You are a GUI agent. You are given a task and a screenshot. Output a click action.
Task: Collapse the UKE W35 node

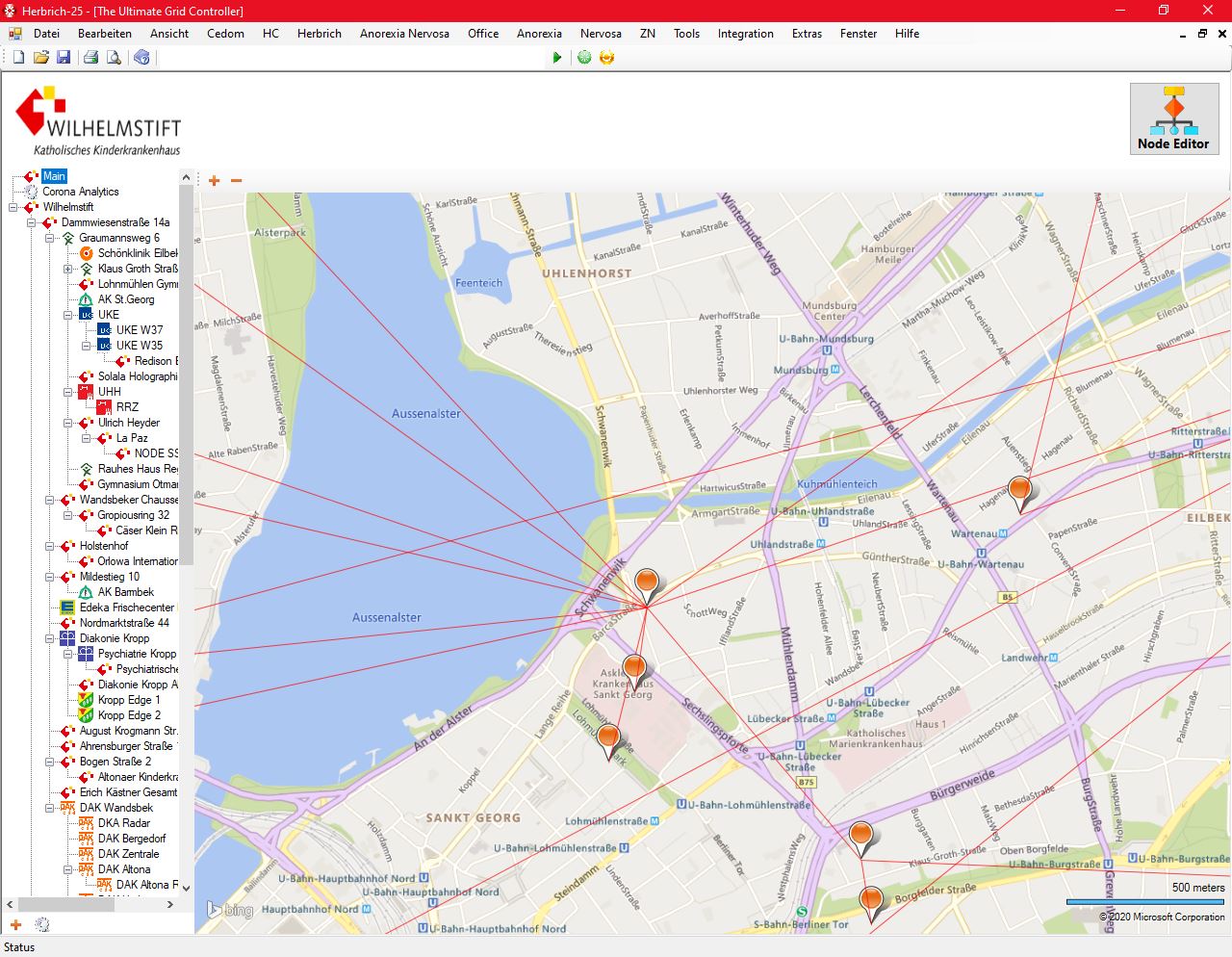click(x=86, y=346)
